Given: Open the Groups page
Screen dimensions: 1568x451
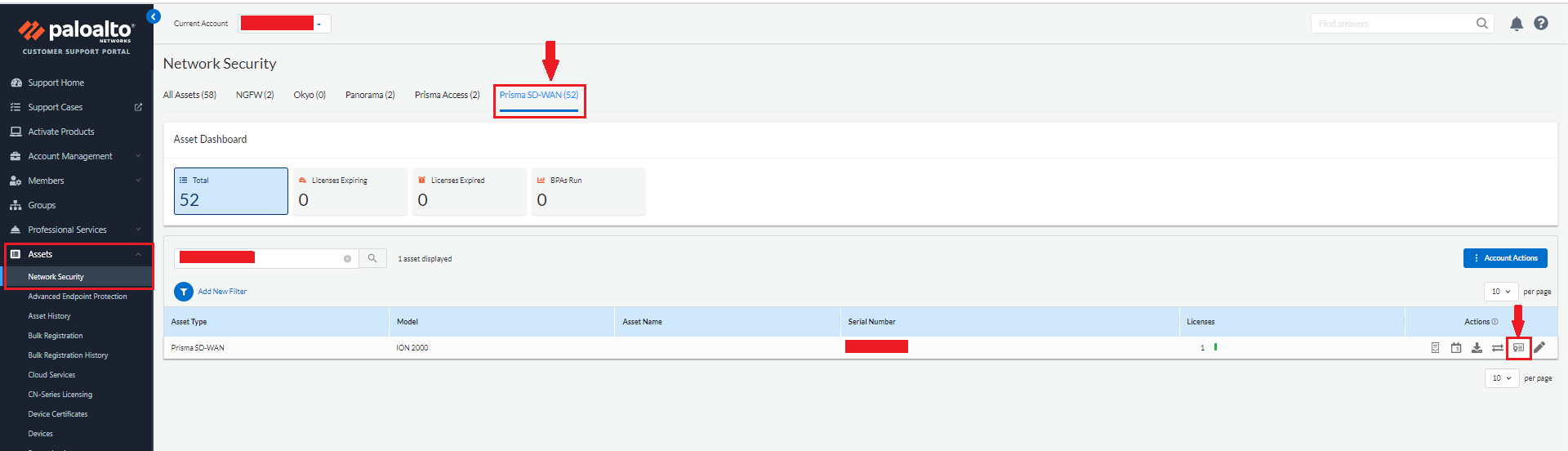Looking at the screenshot, I should point(42,205).
